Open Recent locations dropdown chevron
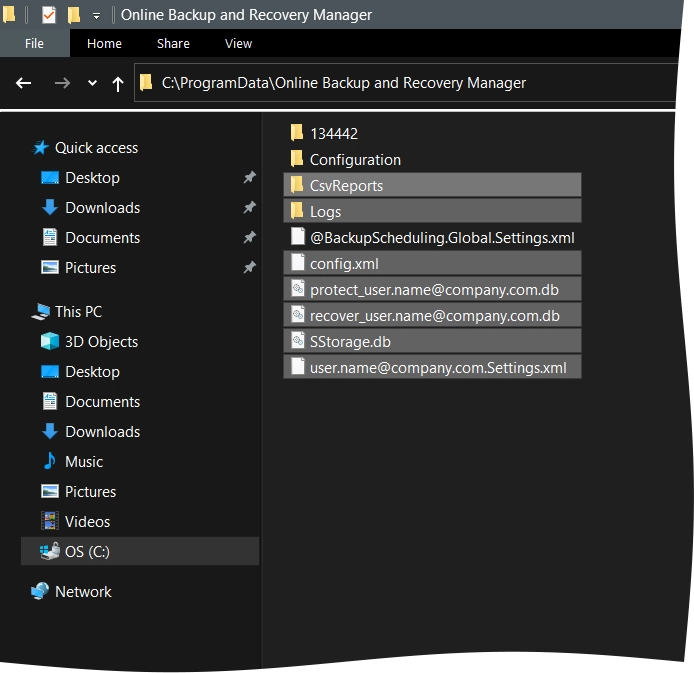694x673 pixels. pyautogui.click(x=92, y=83)
